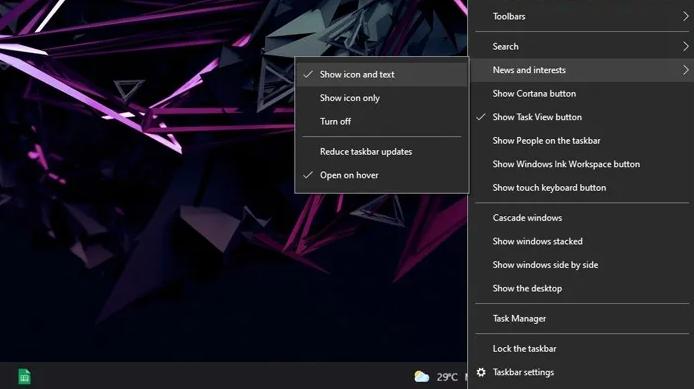Select Cascade windows

click(582, 218)
